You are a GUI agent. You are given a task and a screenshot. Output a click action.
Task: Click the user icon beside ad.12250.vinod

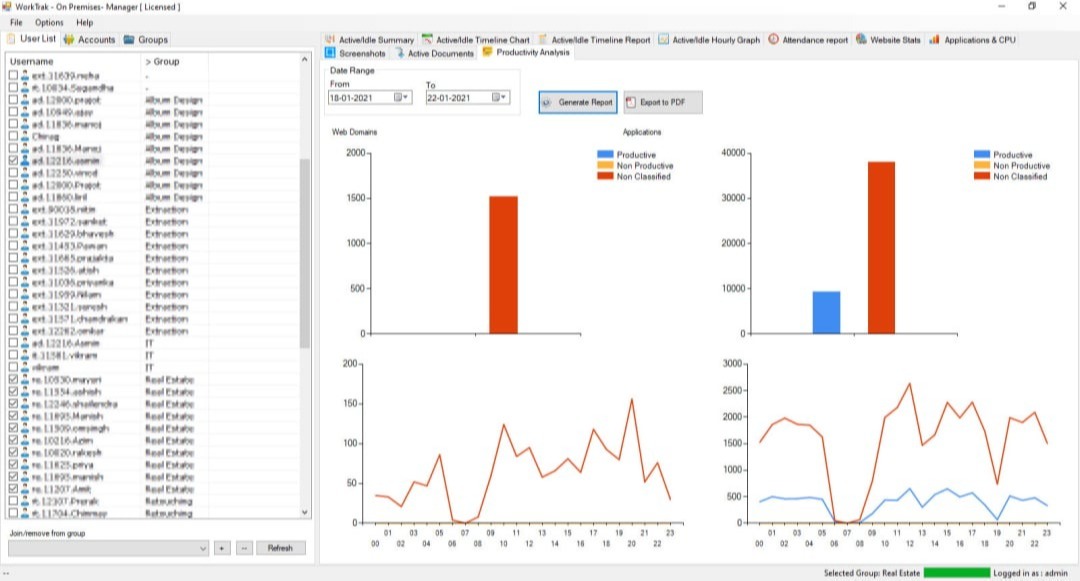click(x=25, y=173)
